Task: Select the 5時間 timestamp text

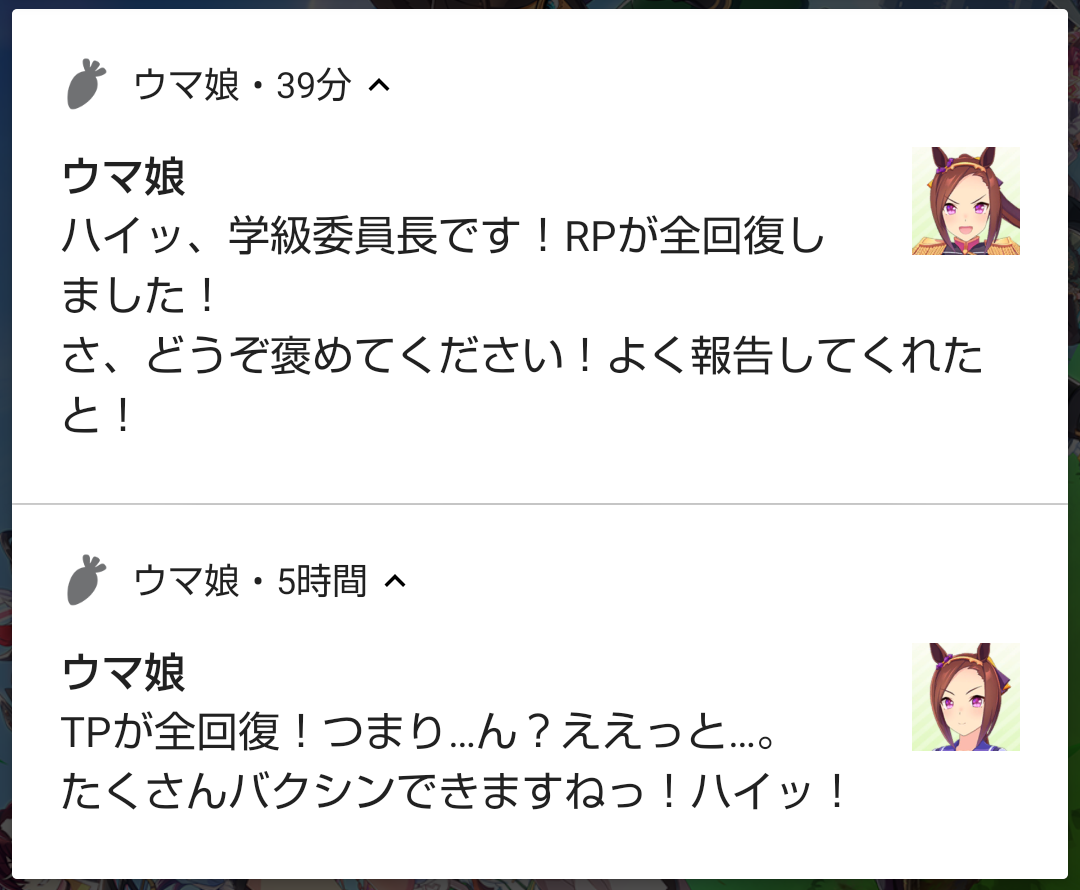Action: click(x=322, y=581)
